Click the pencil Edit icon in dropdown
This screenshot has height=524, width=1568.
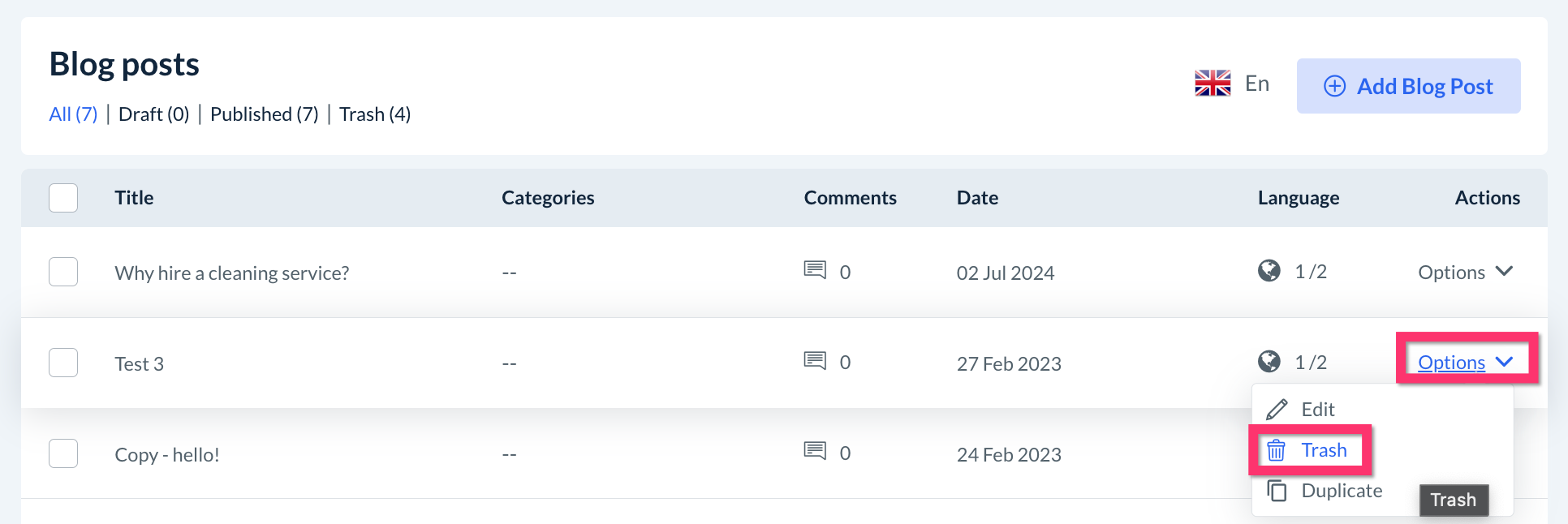click(1277, 409)
